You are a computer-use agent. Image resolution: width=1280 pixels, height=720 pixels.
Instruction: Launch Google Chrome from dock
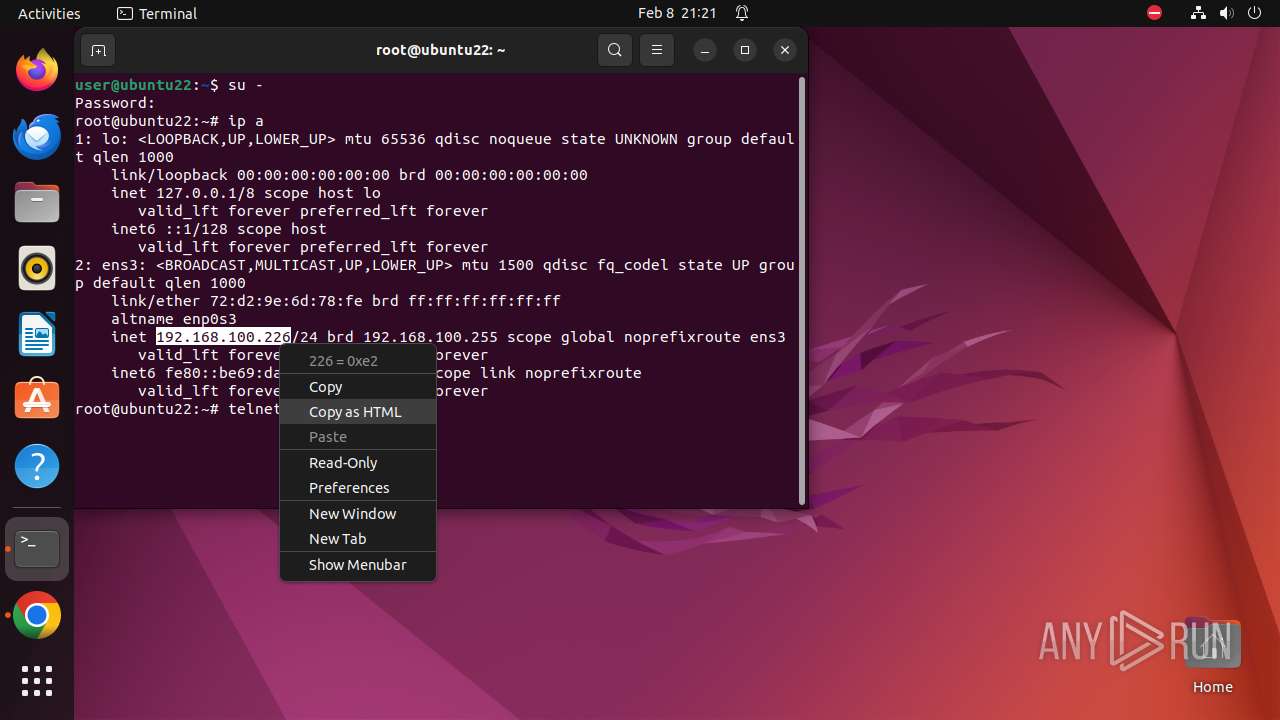click(x=37, y=616)
